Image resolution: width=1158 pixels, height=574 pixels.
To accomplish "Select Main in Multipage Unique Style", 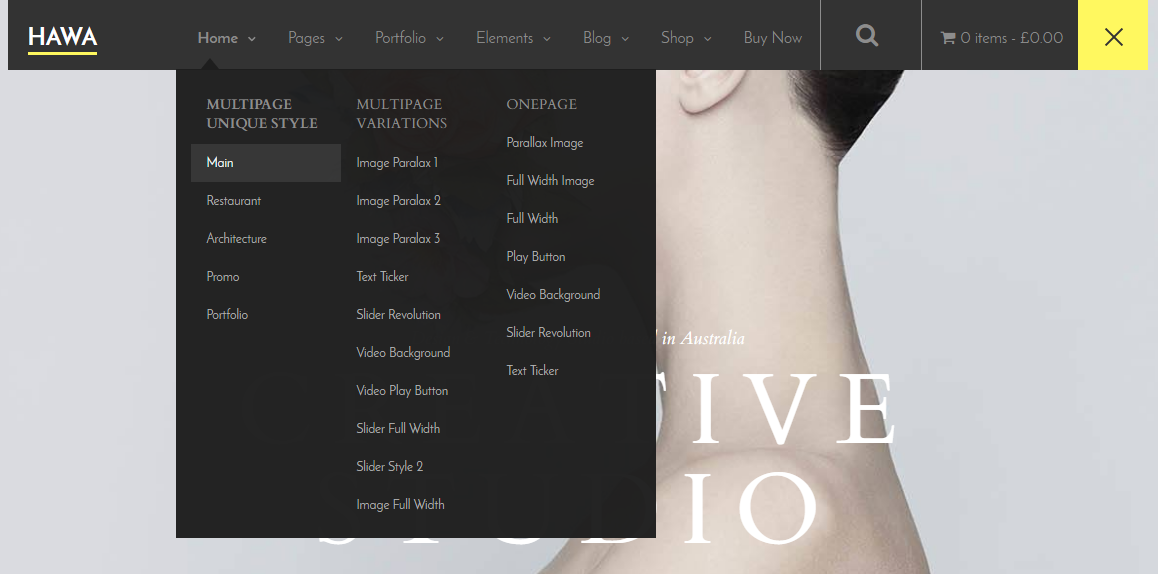I will pos(266,163).
